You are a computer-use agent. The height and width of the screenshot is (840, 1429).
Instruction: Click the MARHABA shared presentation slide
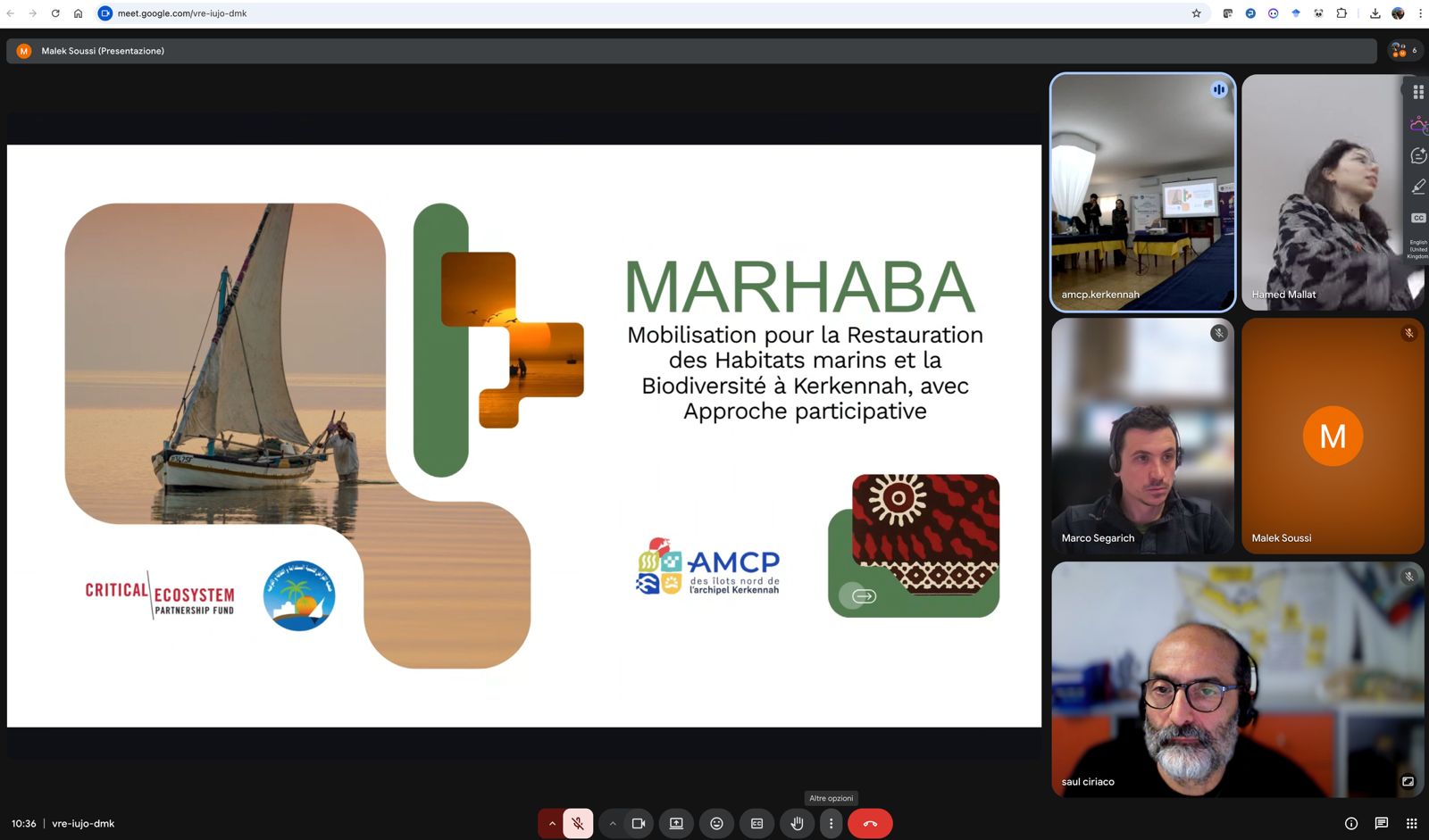click(524, 436)
